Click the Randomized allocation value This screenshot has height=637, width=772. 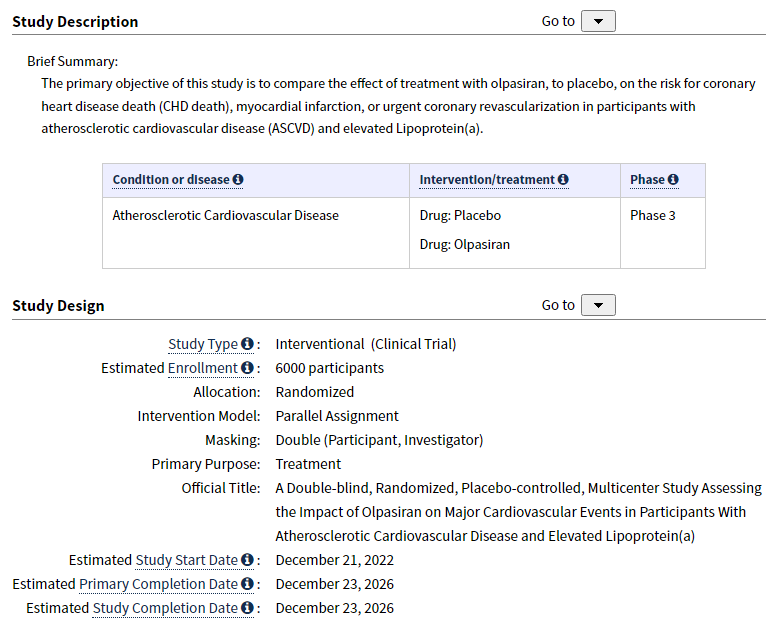pyautogui.click(x=315, y=392)
